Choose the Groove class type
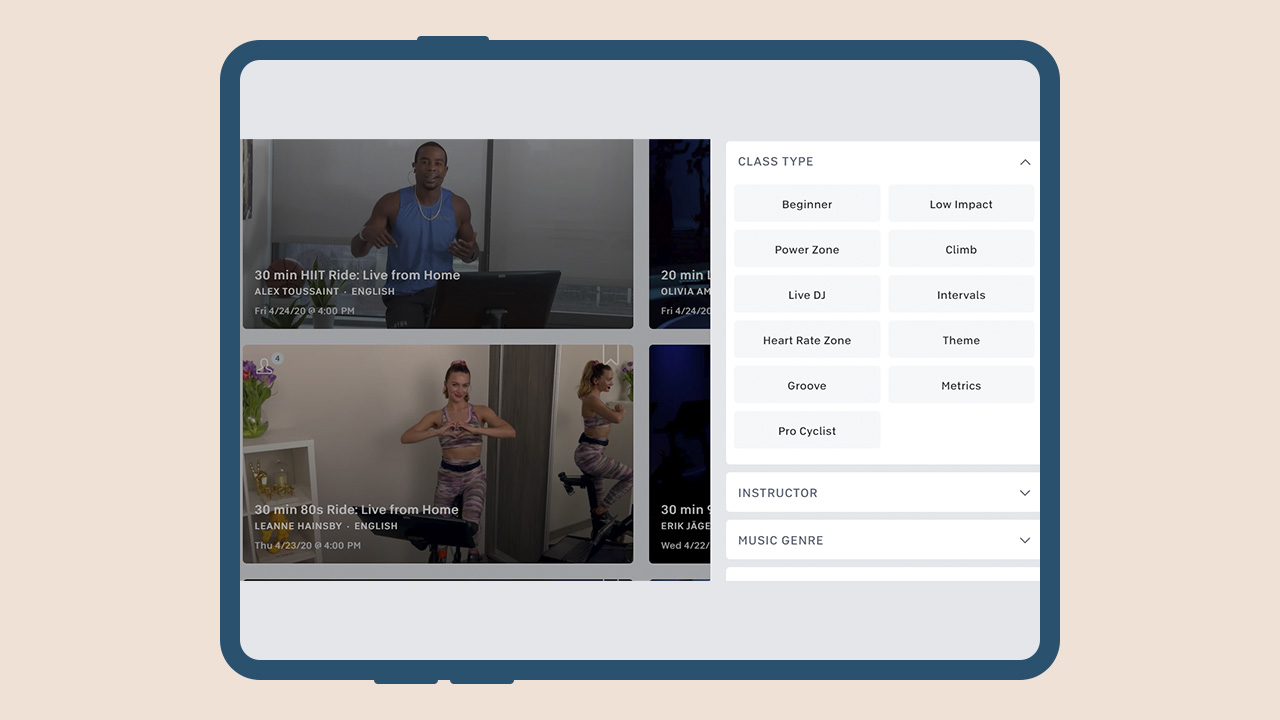This screenshot has width=1280, height=720. pyautogui.click(x=807, y=386)
